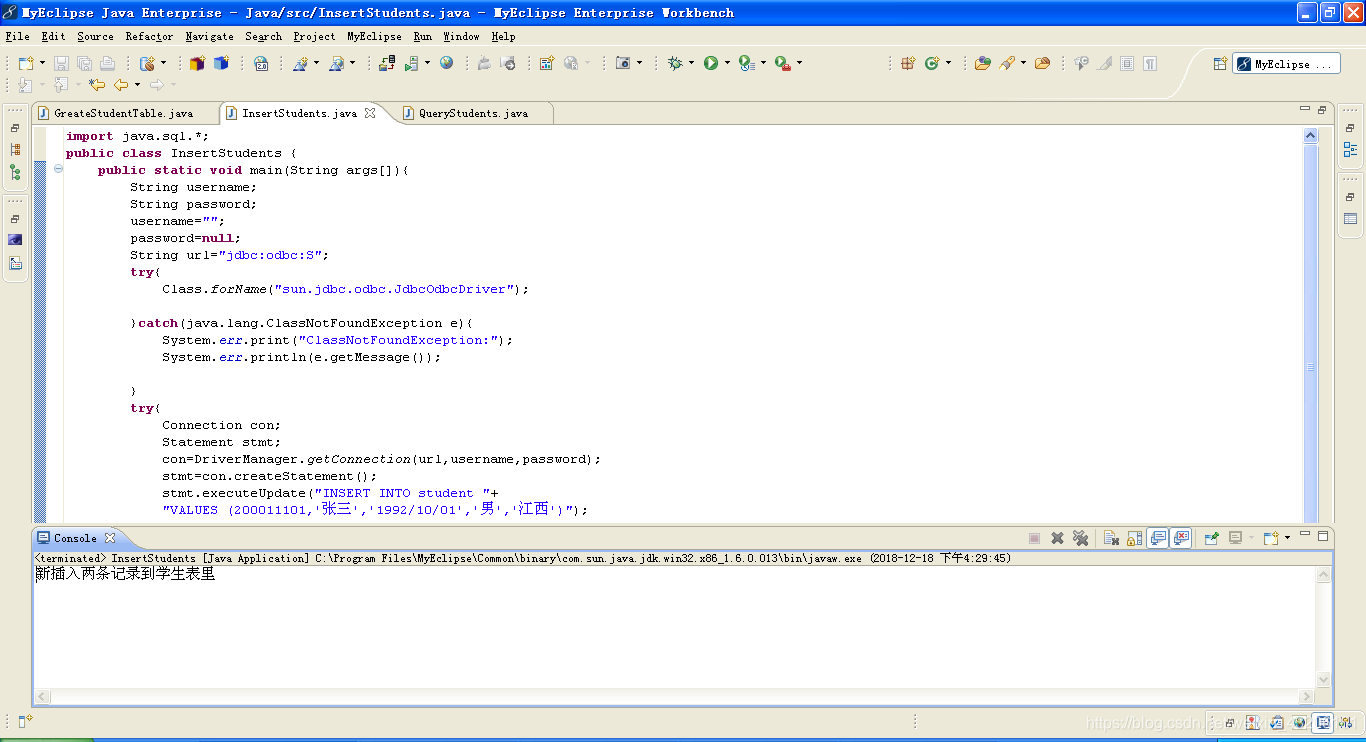Click the Open Perspective icon

point(1220,63)
